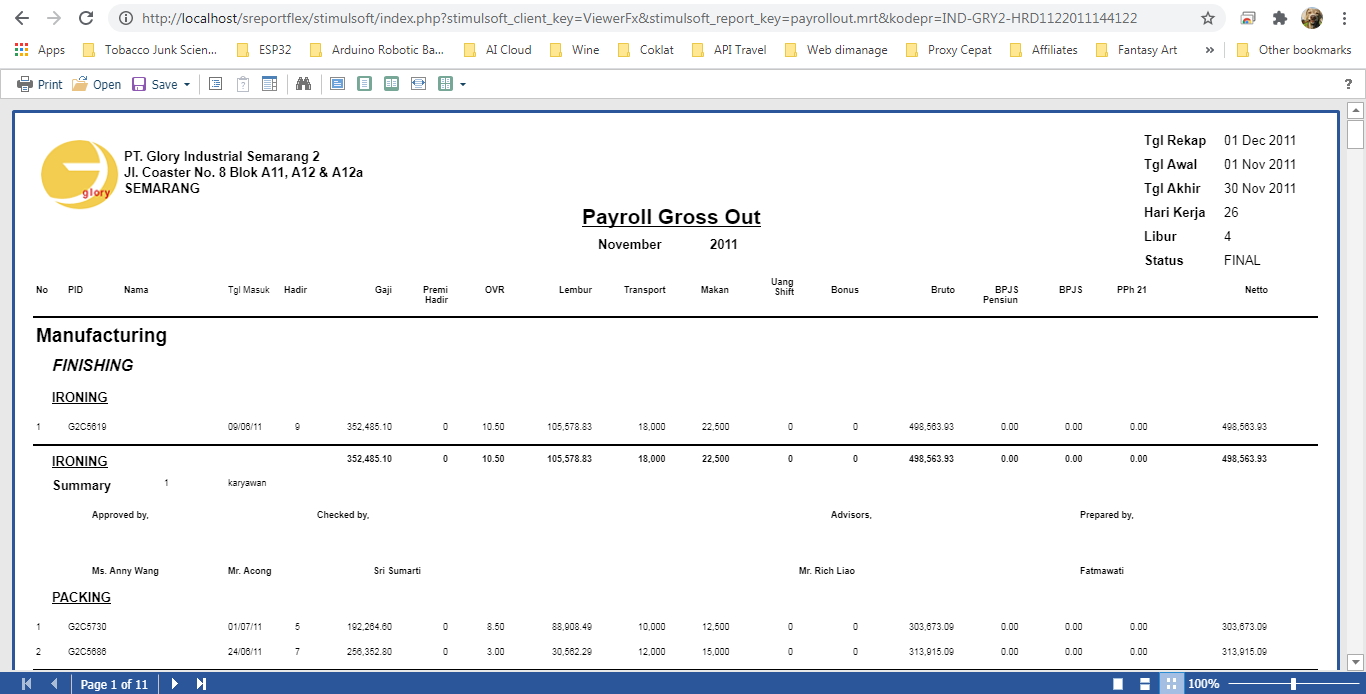Click the browser Forward arrow
This screenshot has width=1366, height=694.
tap(54, 18)
